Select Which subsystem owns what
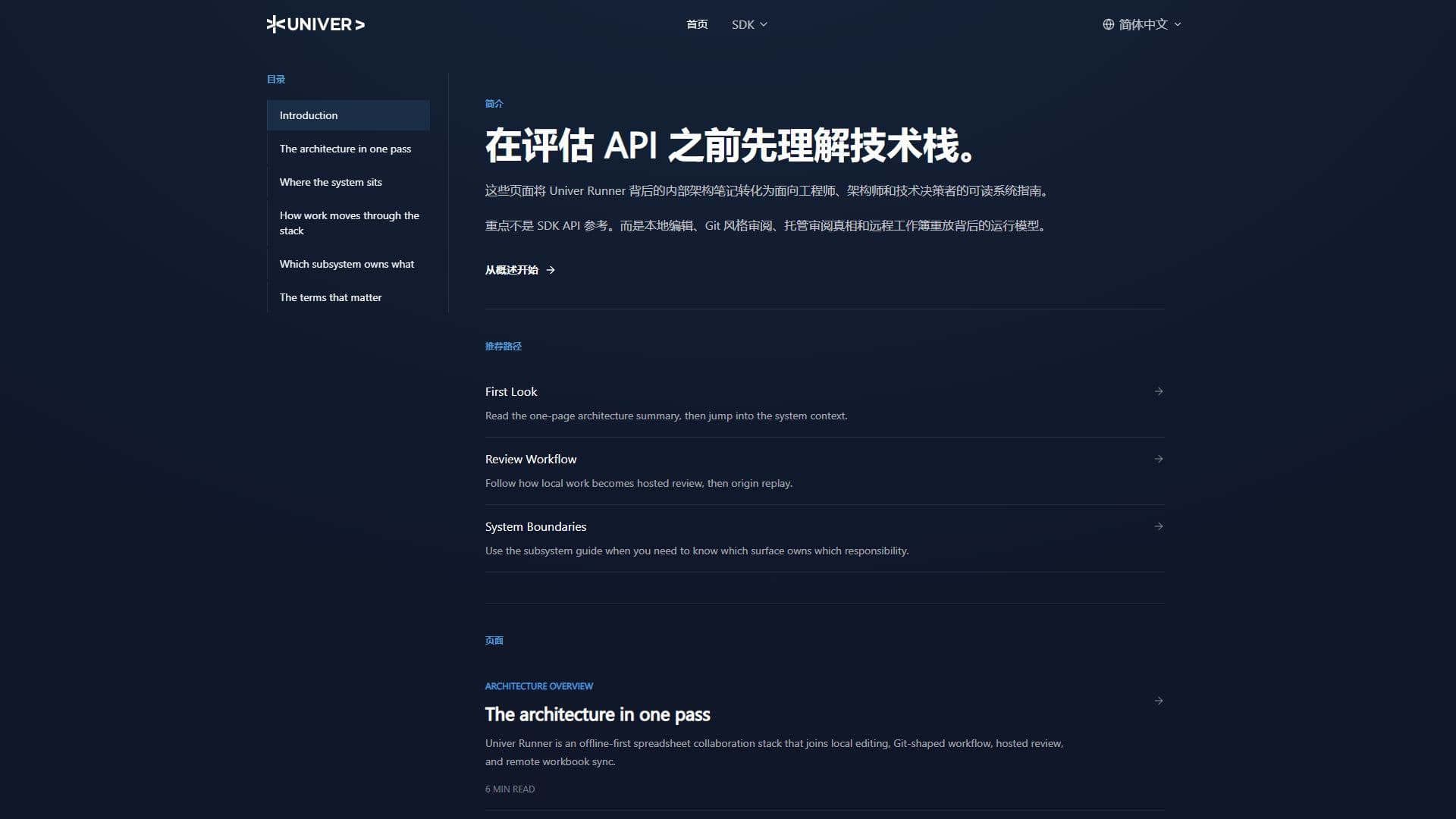The height and width of the screenshot is (819, 1456). click(348, 264)
